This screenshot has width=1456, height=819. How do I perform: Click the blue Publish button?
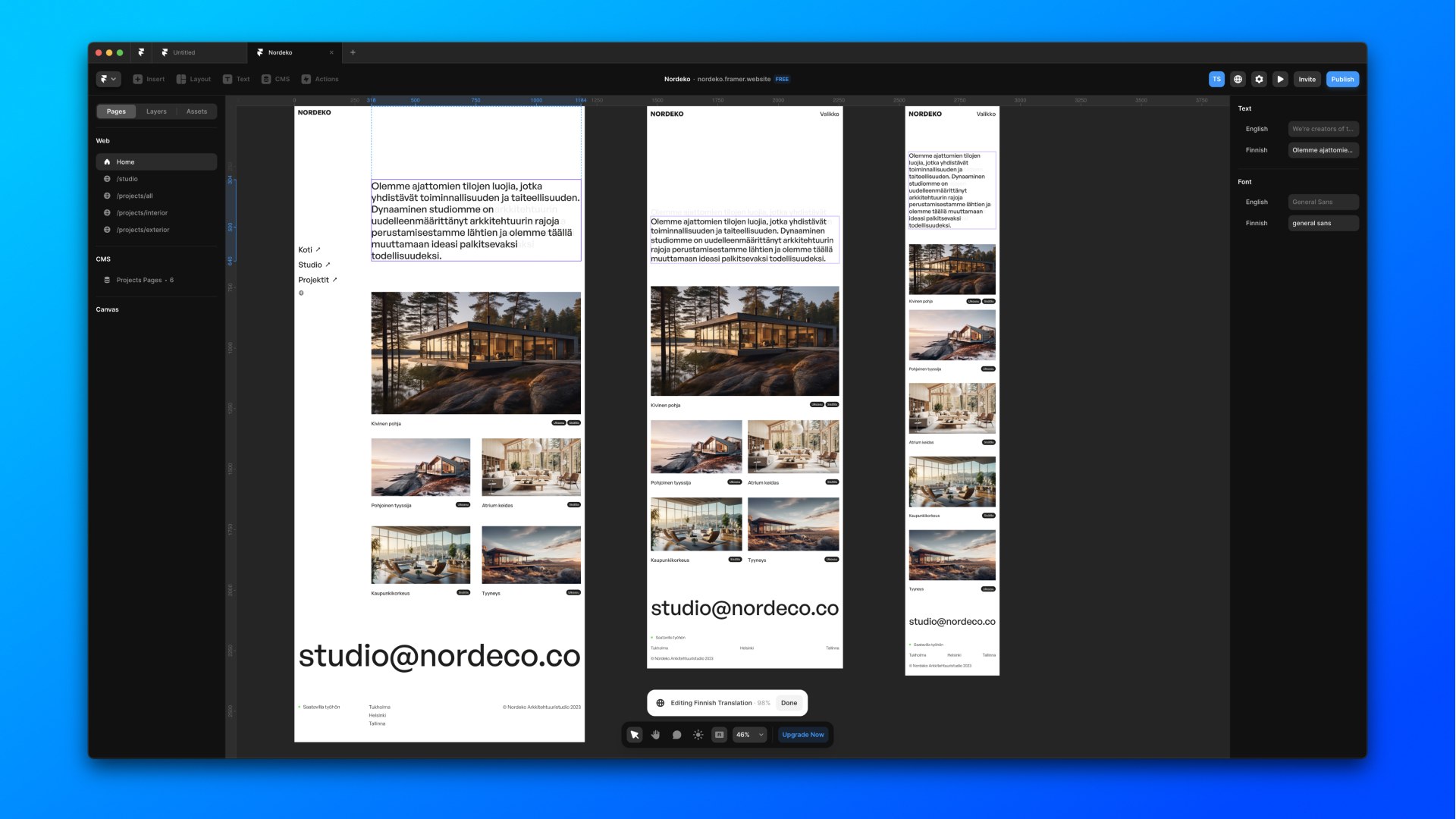1341,79
